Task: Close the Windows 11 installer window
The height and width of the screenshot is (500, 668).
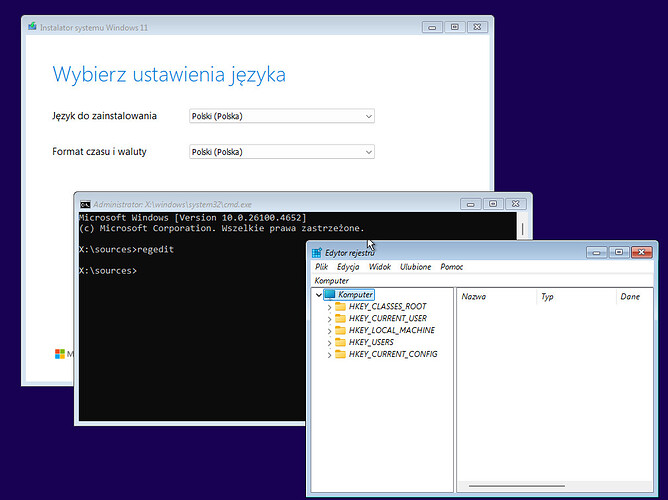Action: click(x=477, y=27)
